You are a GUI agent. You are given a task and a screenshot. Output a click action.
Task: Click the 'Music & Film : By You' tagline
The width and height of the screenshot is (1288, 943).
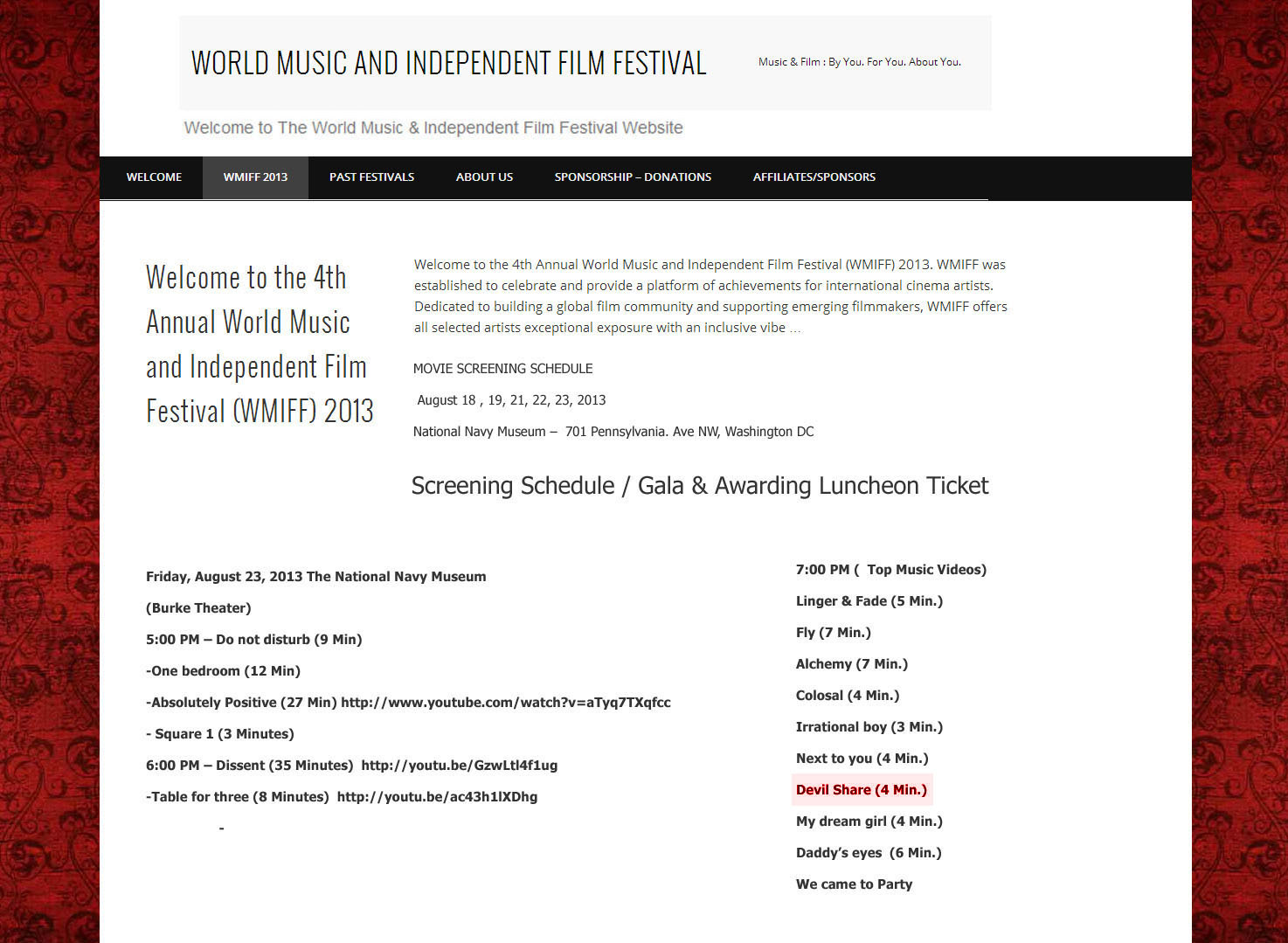(x=859, y=62)
